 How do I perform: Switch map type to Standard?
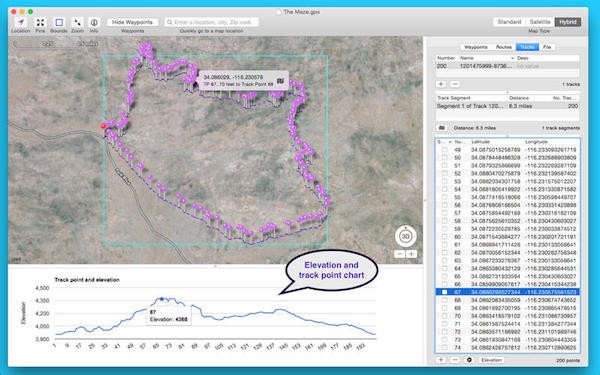(509, 22)
